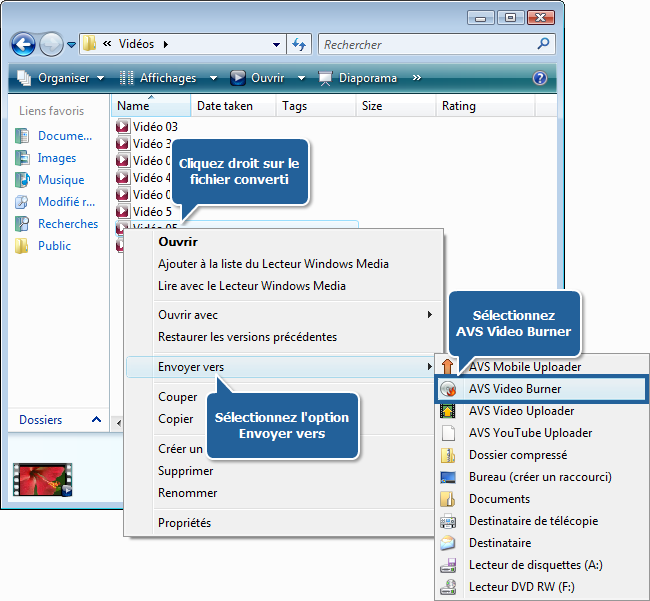Screen dimensions: 650x601
Task: Show more toolbar commands chevron
Action: 417,78
